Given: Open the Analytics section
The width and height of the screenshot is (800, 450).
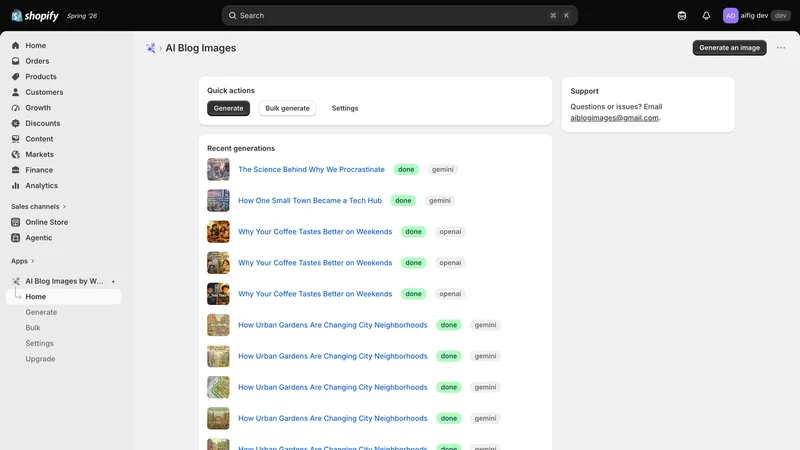Looking at the screenshot, I should click(41, 185).
